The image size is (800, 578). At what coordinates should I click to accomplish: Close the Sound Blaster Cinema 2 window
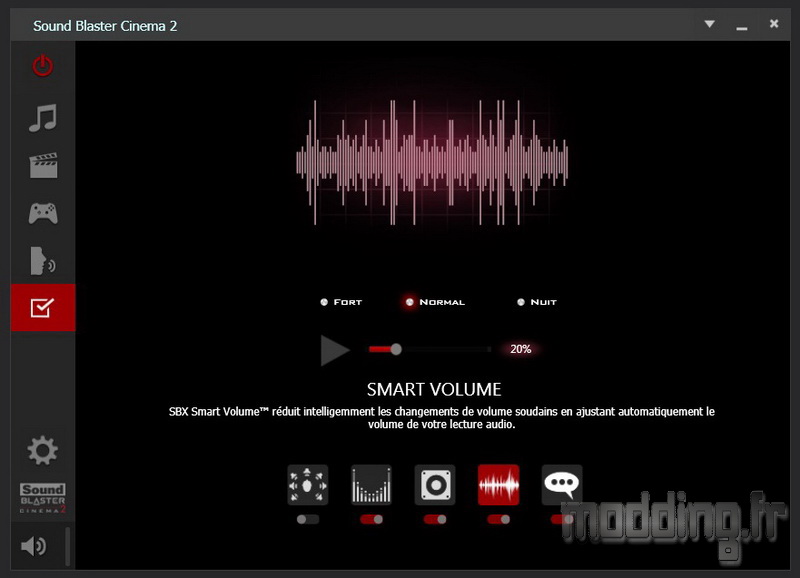(774, 23)
